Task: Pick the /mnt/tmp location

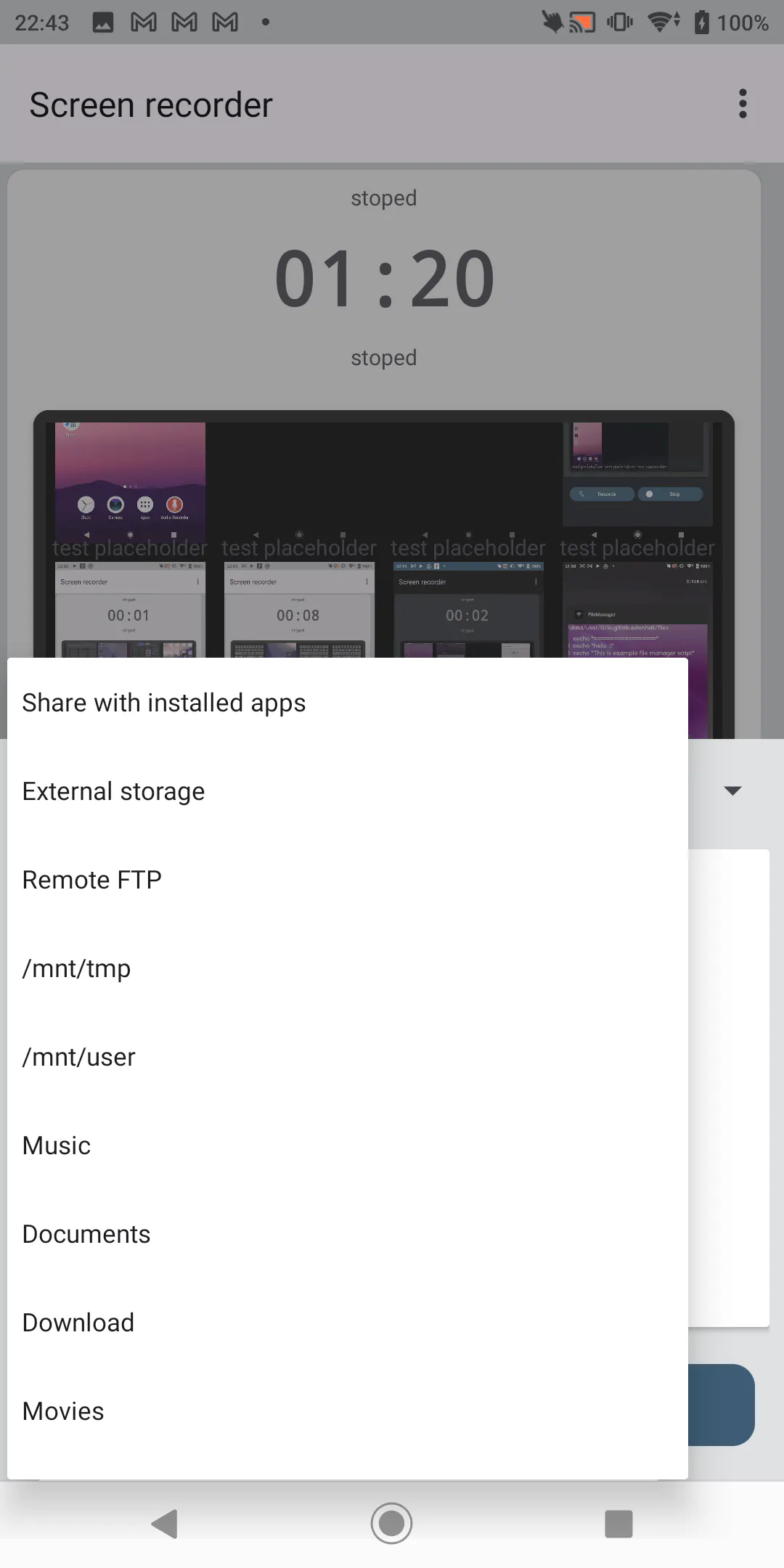Action: 348,968
